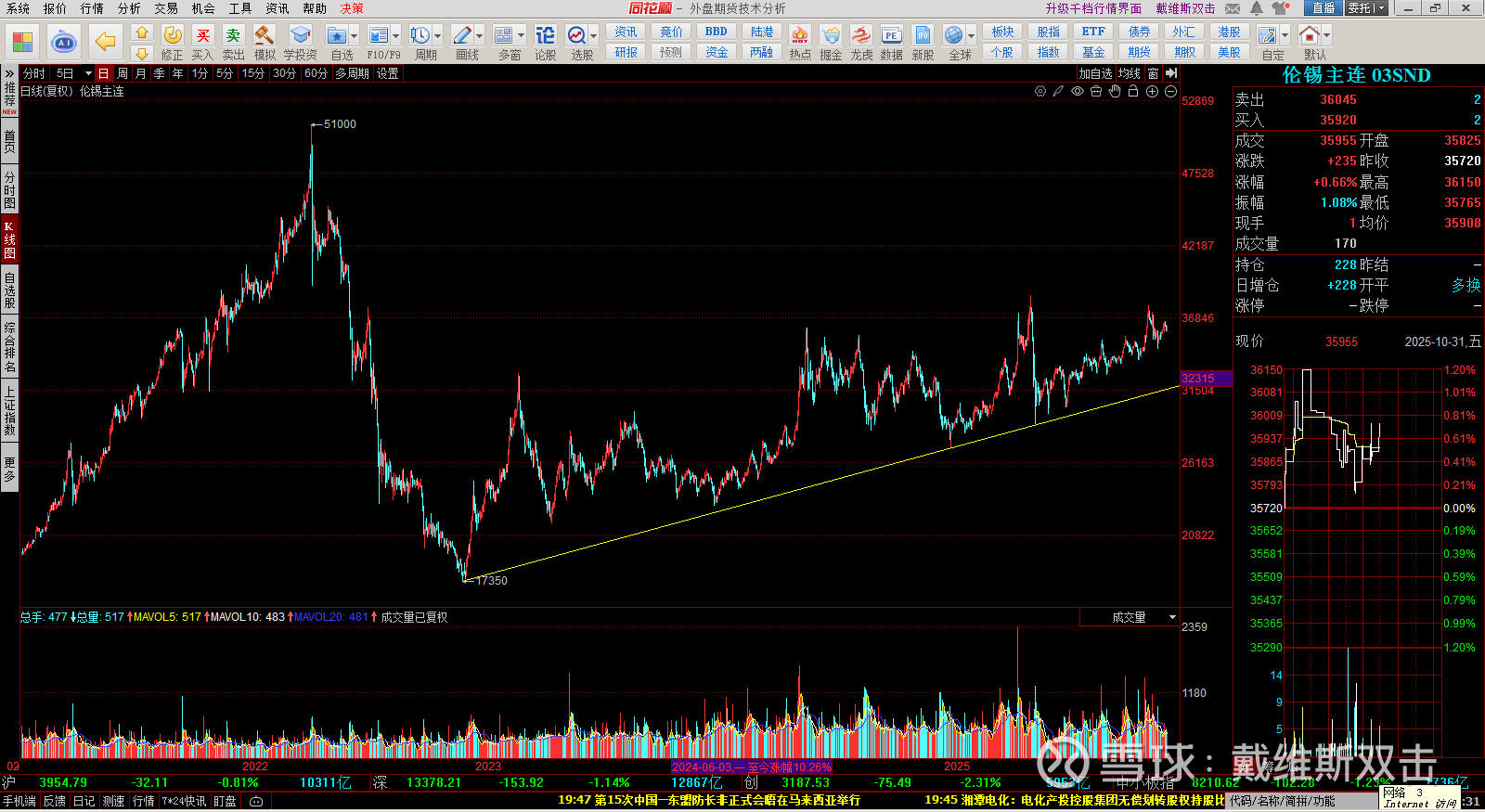Open the 交易 menu
Screen dimensions: 1485x812
coord(166,8)
